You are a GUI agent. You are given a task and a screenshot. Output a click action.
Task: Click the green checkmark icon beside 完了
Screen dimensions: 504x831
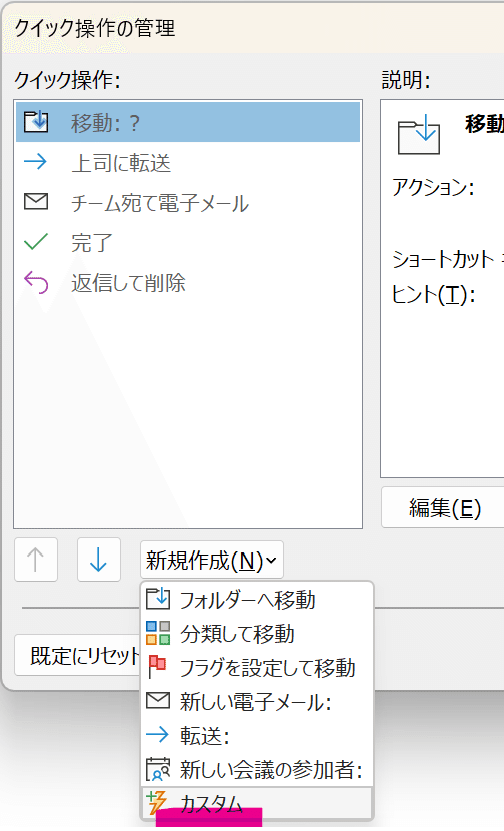pos(36,242)
